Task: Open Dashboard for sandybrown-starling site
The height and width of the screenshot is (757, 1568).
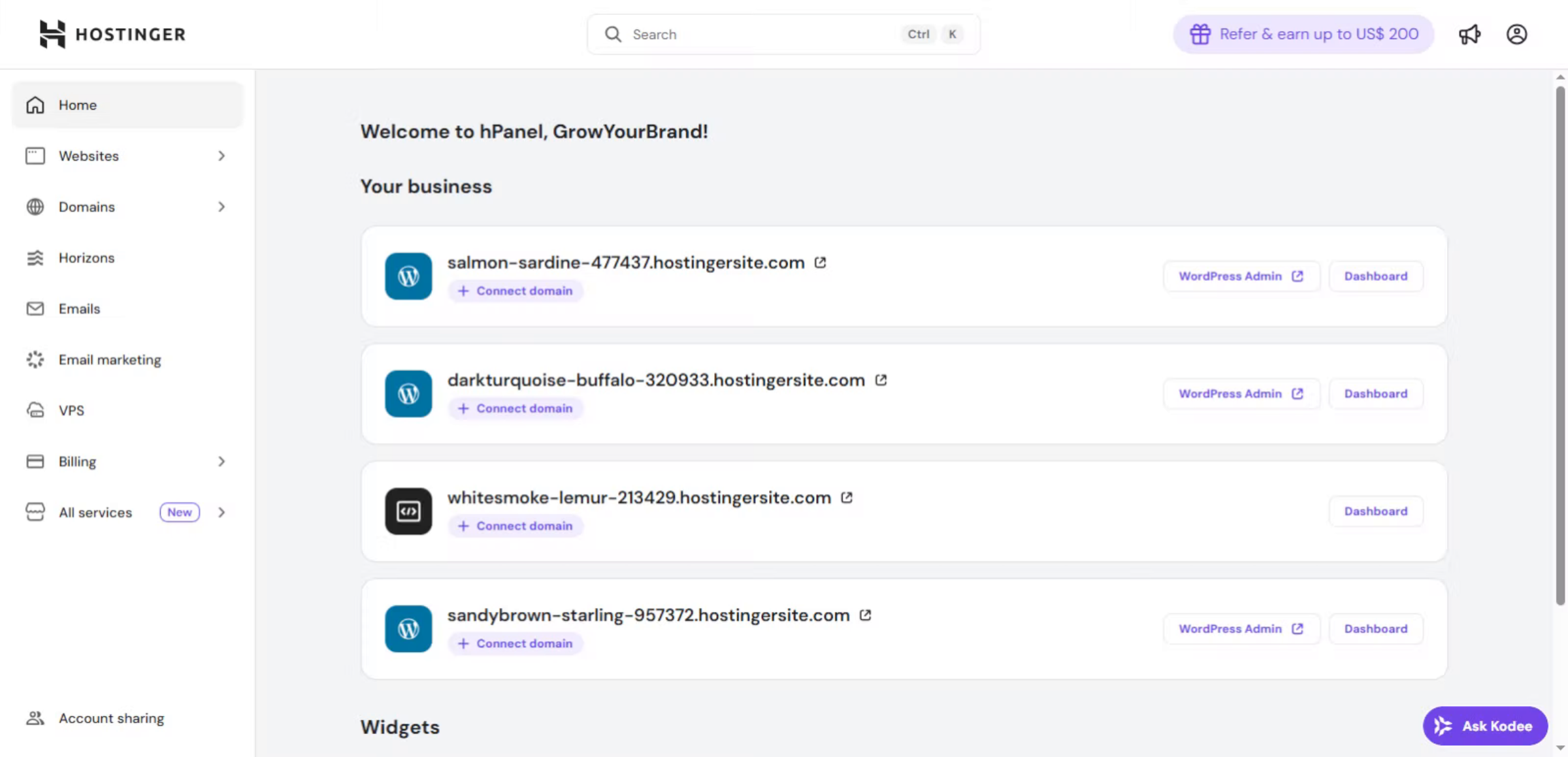Action: point(1376,628)
